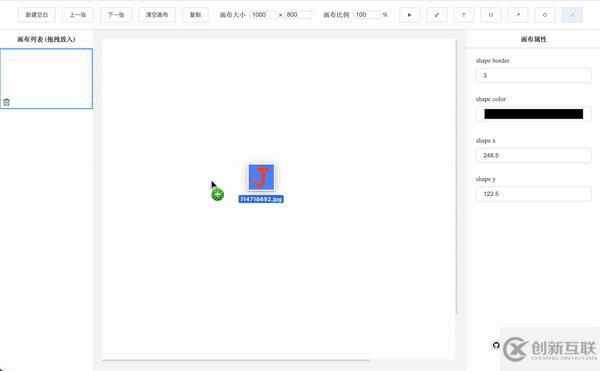Viewport: 600px width, 371px height.
Task: Go to next canvas with 下一张
Action: tap(116, 15)
